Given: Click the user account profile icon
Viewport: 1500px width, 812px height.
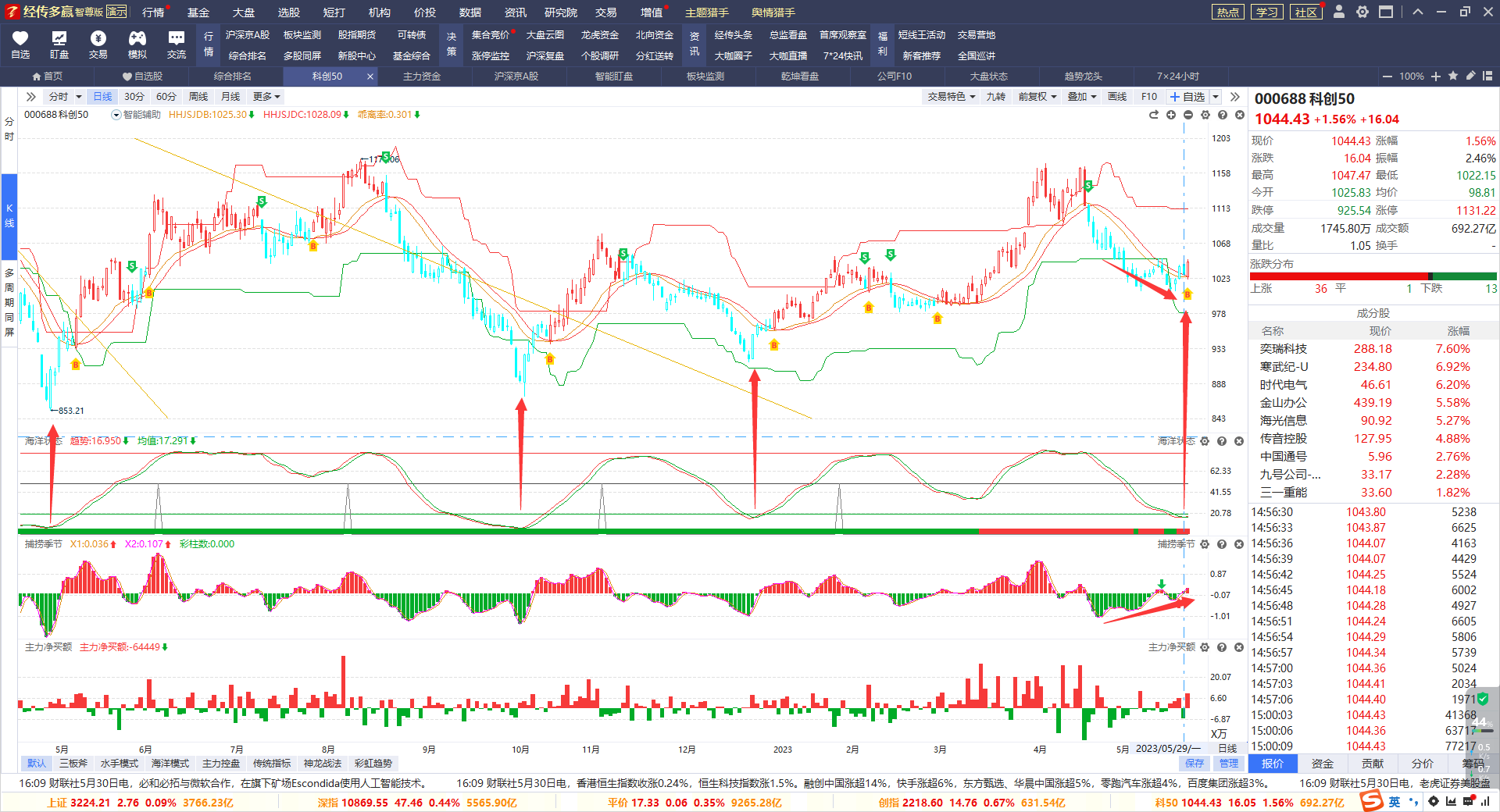Looking at the screenshot, I should pos(1339,12).
